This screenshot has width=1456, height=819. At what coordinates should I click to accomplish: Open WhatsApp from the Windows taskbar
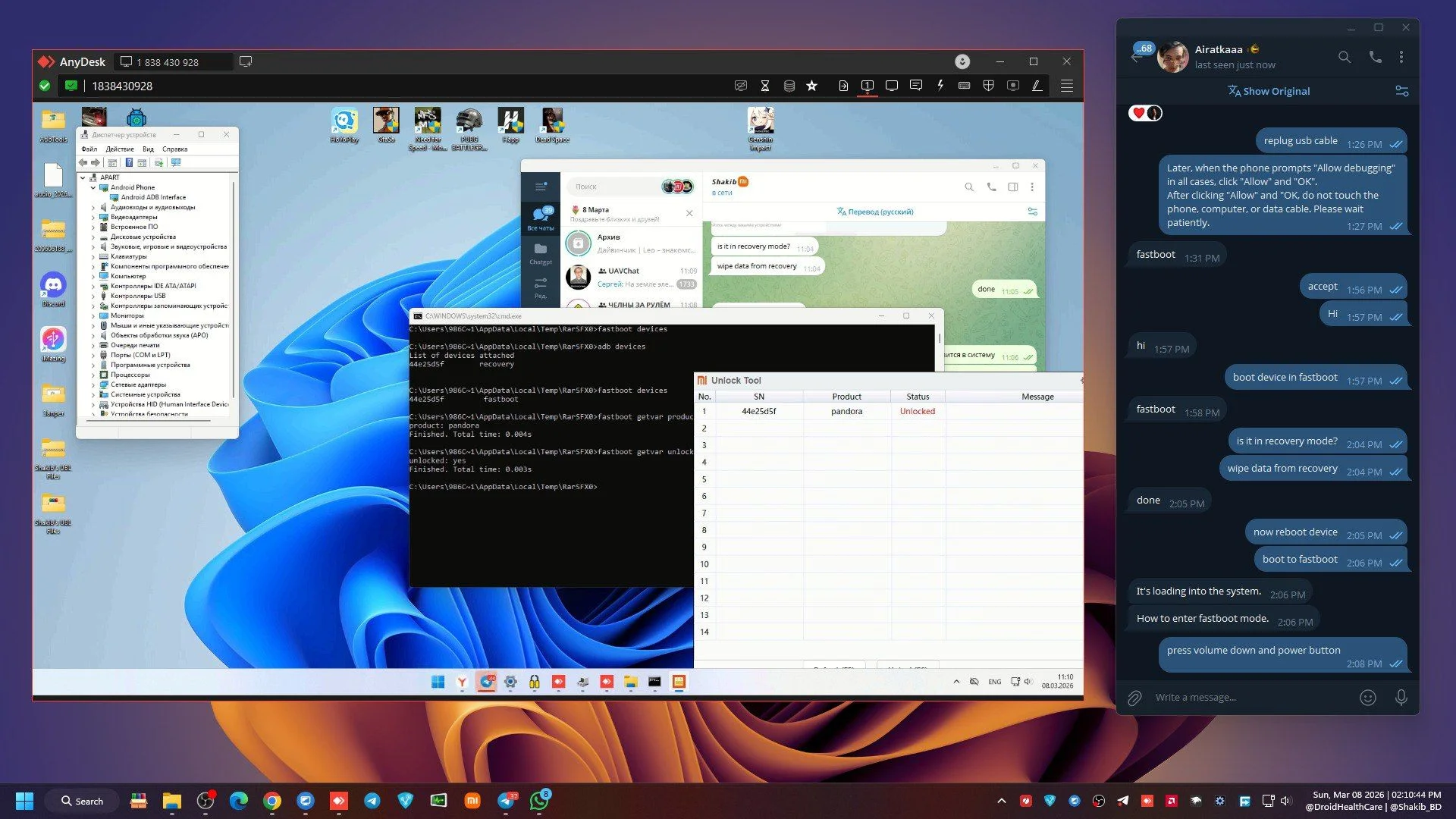pos(539,801)
